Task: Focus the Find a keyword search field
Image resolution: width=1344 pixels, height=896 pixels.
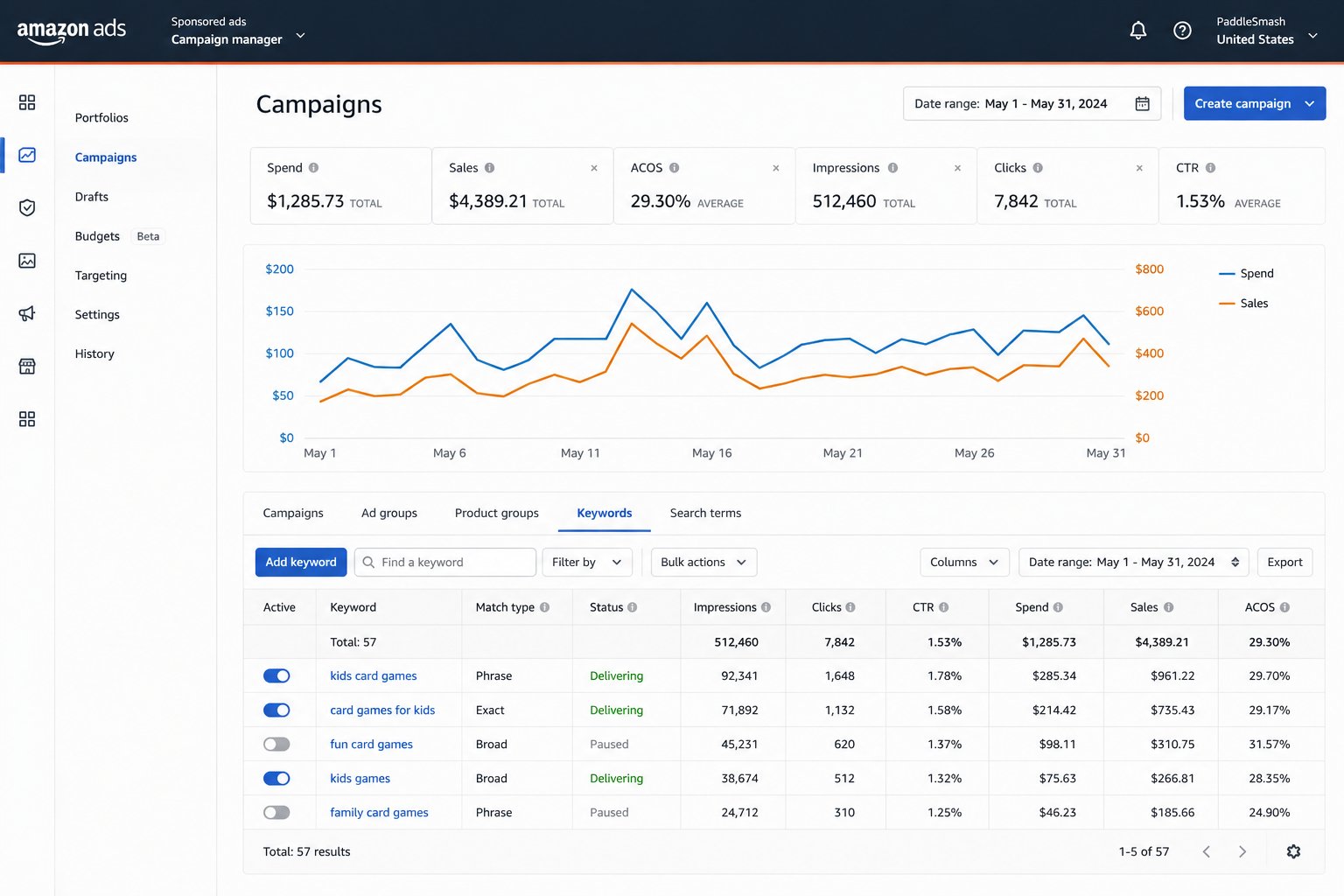Action: 445,562
